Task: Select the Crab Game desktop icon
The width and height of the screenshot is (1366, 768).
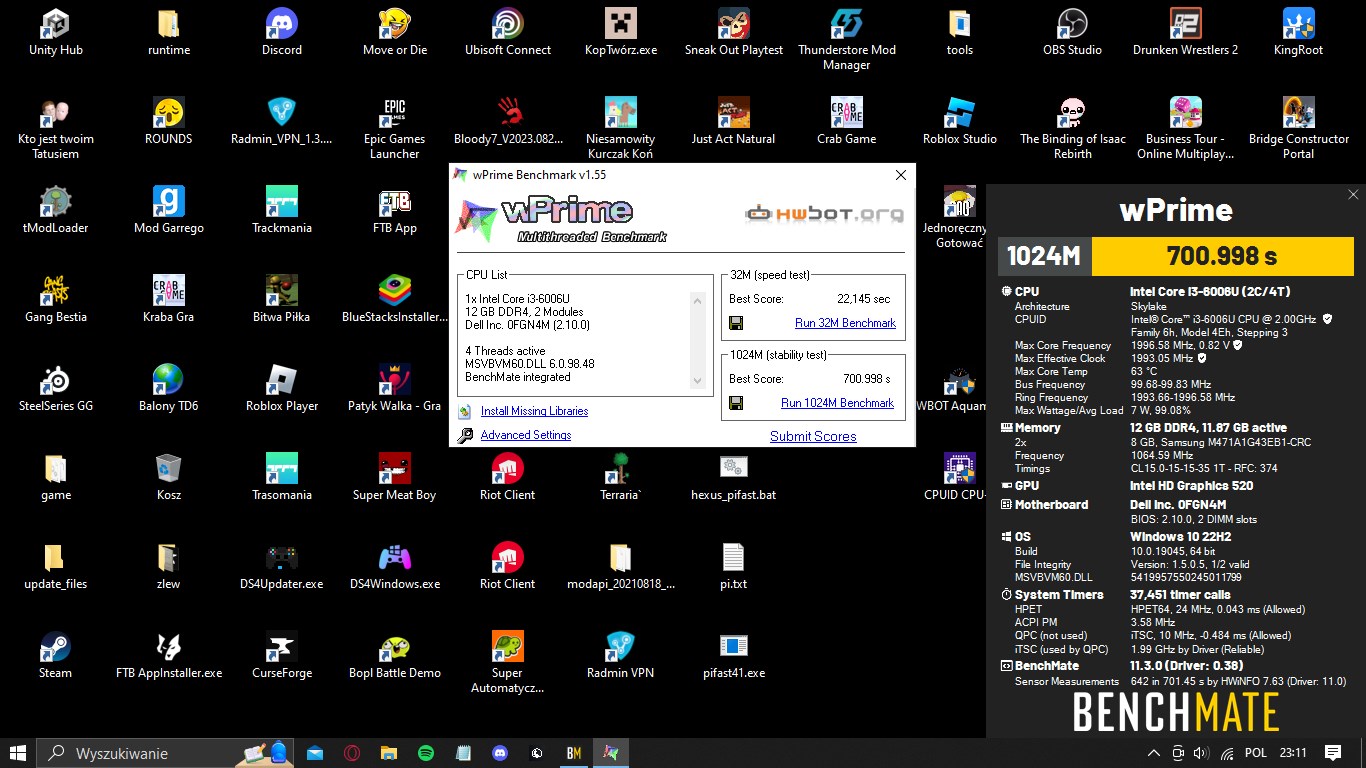Action: pos(846,121)
